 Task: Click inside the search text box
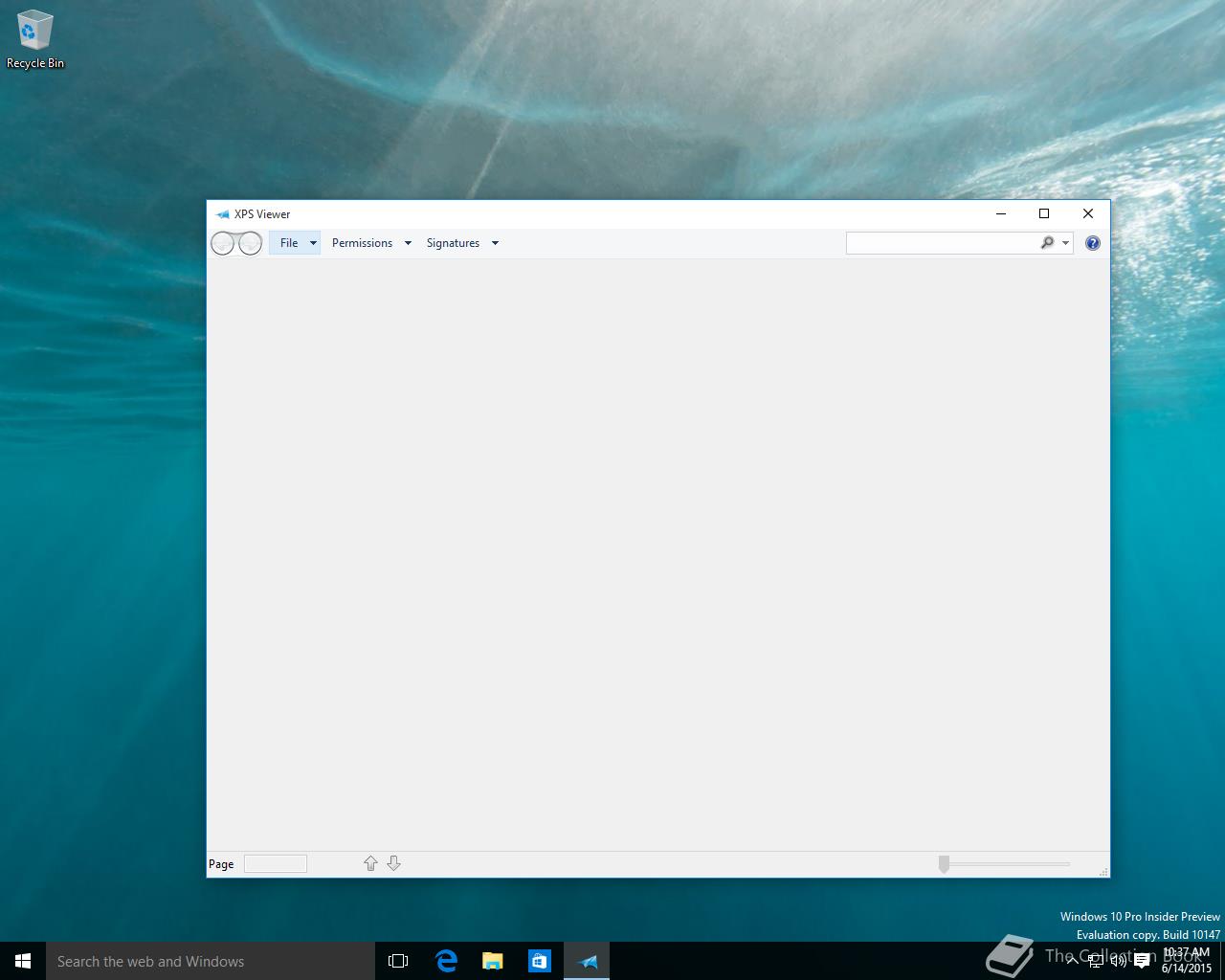pyautogui.click(x=942, y=243)
